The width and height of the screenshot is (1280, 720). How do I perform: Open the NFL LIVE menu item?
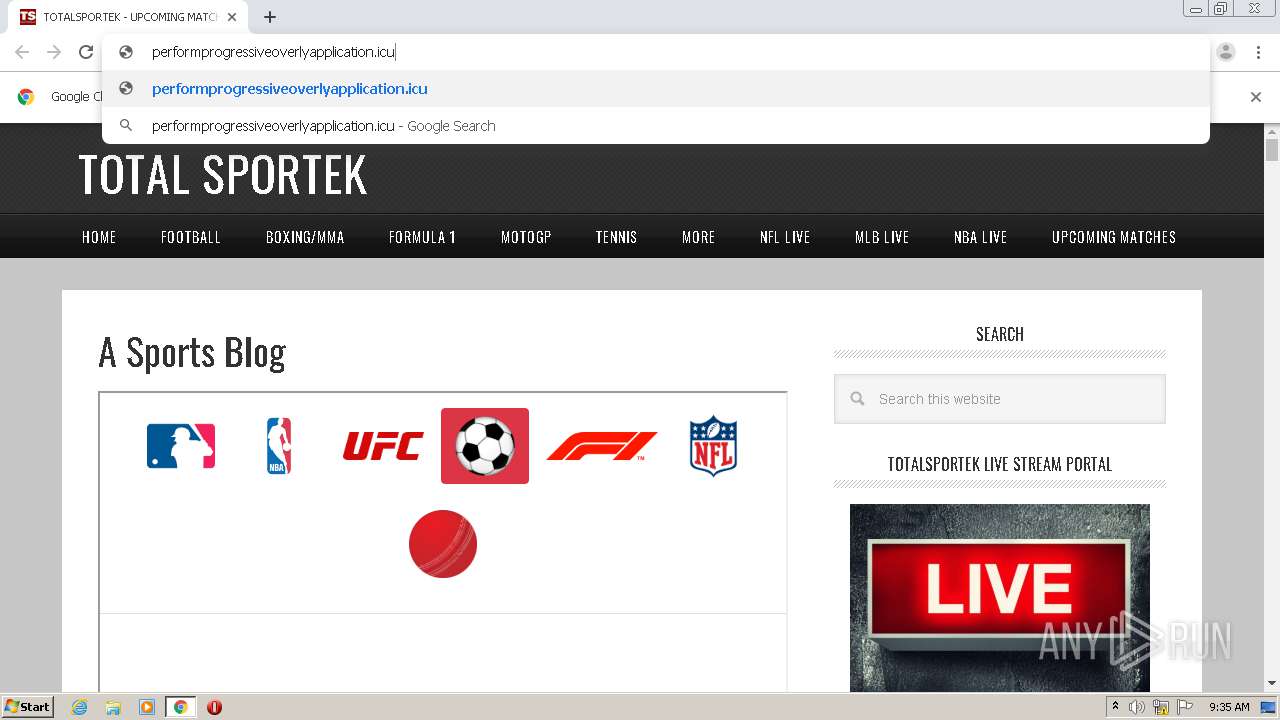785,237
